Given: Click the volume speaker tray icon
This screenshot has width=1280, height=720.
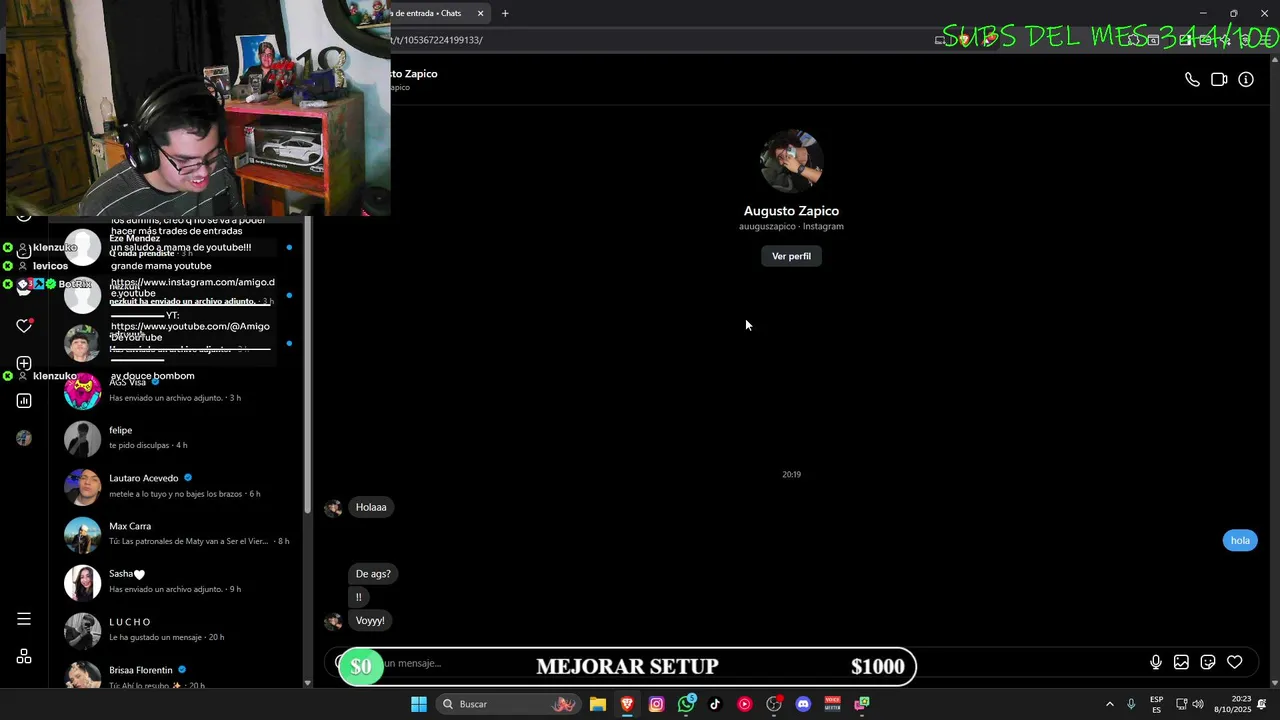Looking at the screenshot, I should (1198, 704).
